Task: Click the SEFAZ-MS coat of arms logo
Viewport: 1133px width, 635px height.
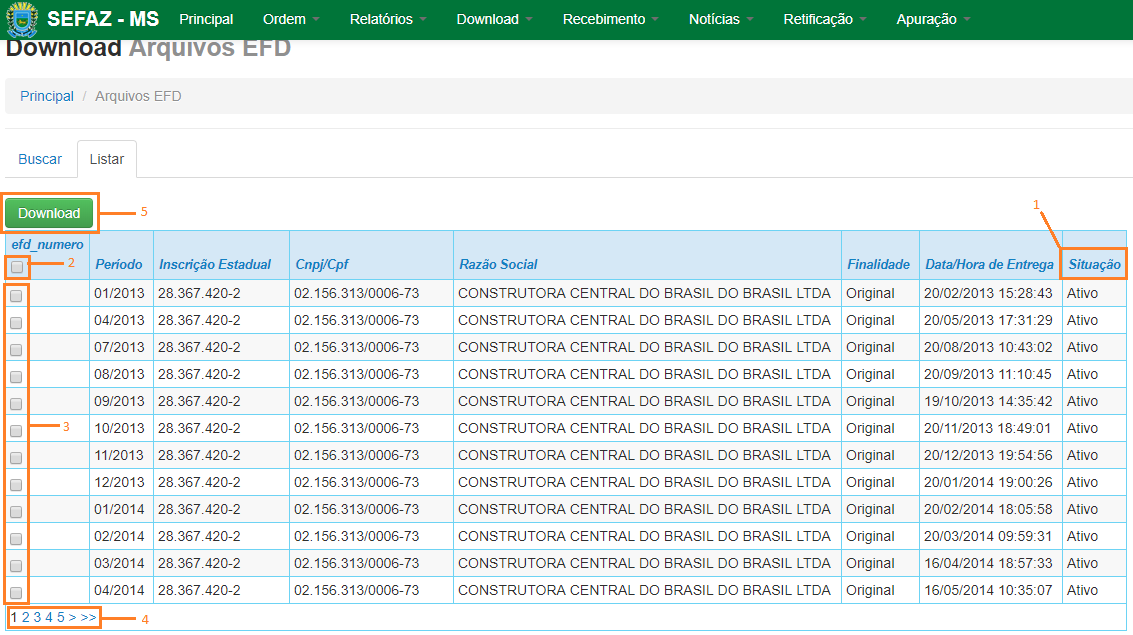Action: (22, 20)
